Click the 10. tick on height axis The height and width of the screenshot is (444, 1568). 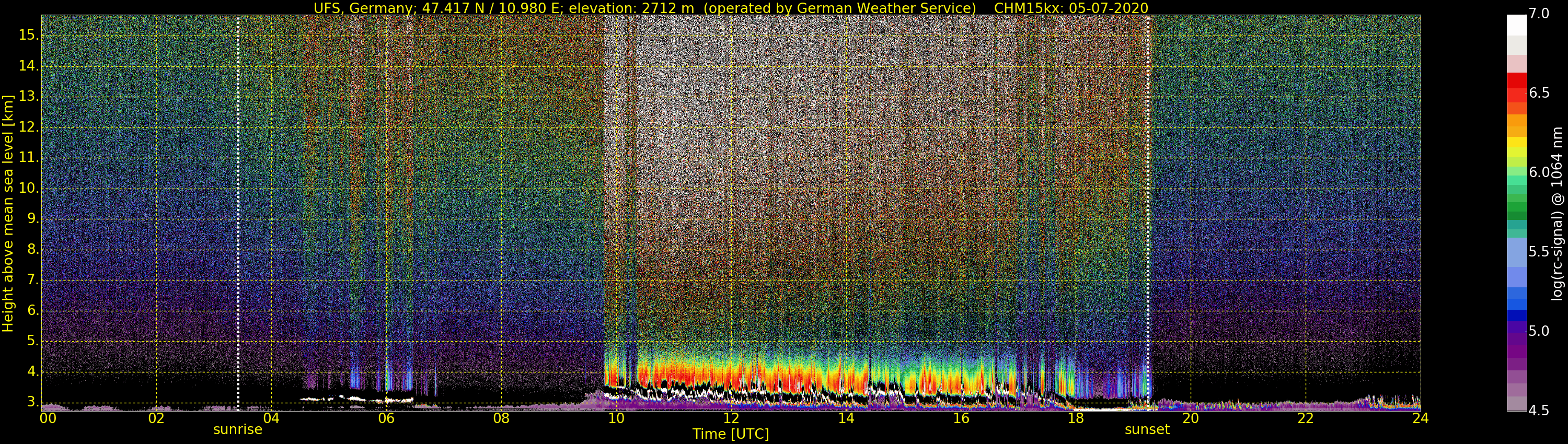[x=29, y=189]
